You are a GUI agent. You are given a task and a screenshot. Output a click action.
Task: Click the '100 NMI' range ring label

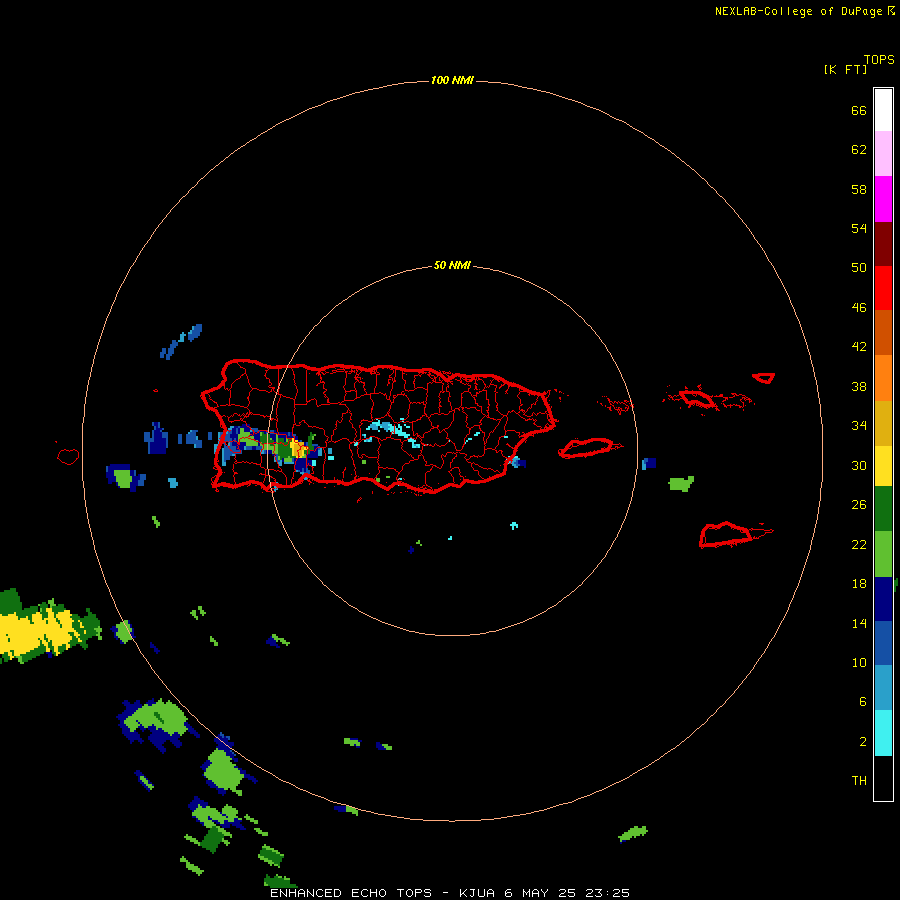click(452, 80)
